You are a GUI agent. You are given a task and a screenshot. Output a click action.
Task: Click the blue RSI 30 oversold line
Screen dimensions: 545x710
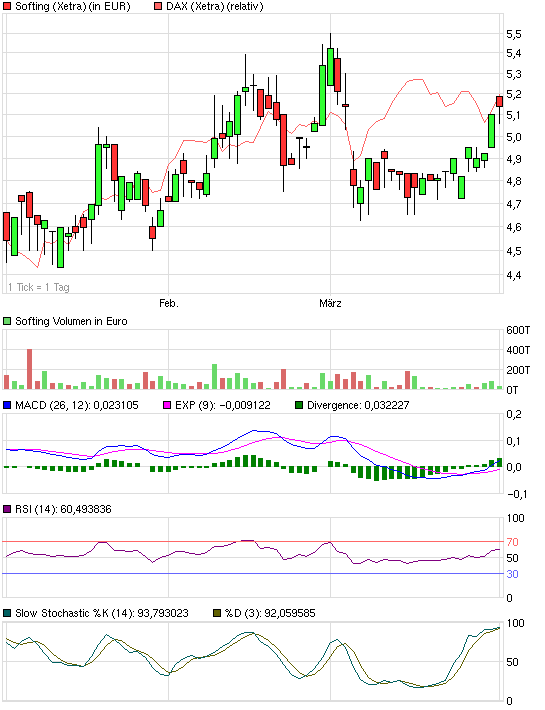coord(253,574)
